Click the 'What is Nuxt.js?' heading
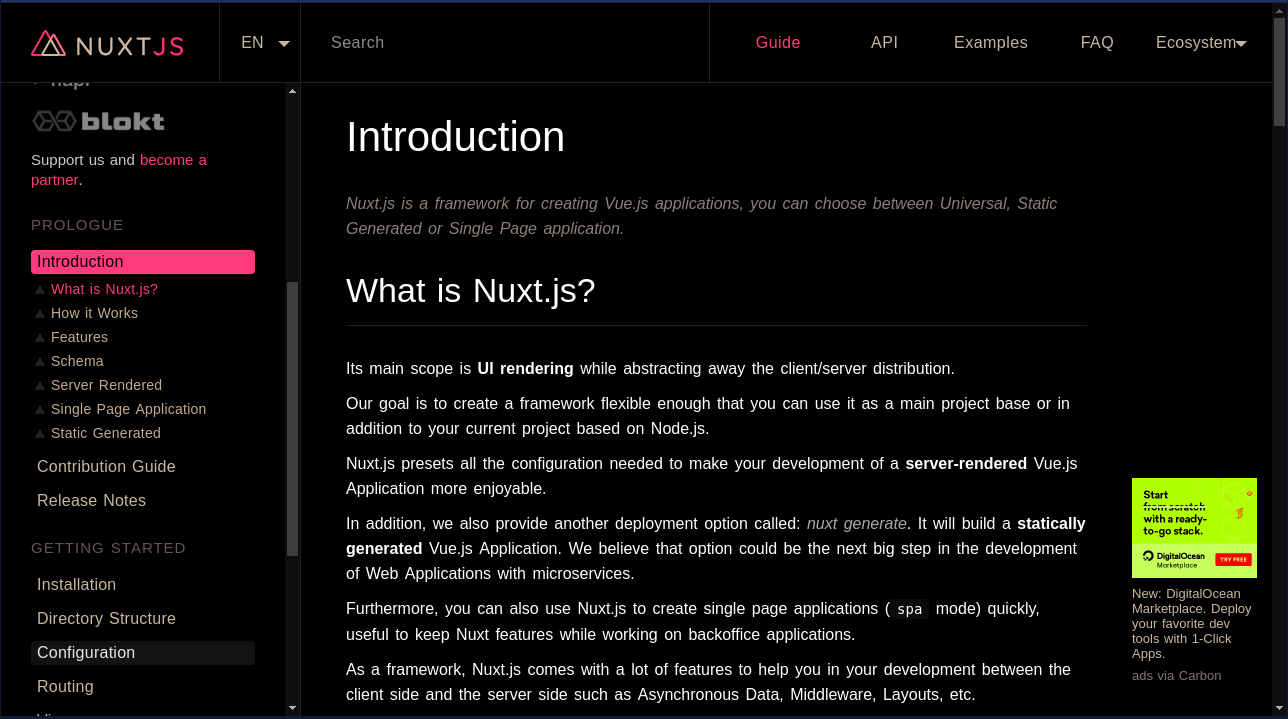The width and height of the screenshot is (1288, 719). (470, 291)
